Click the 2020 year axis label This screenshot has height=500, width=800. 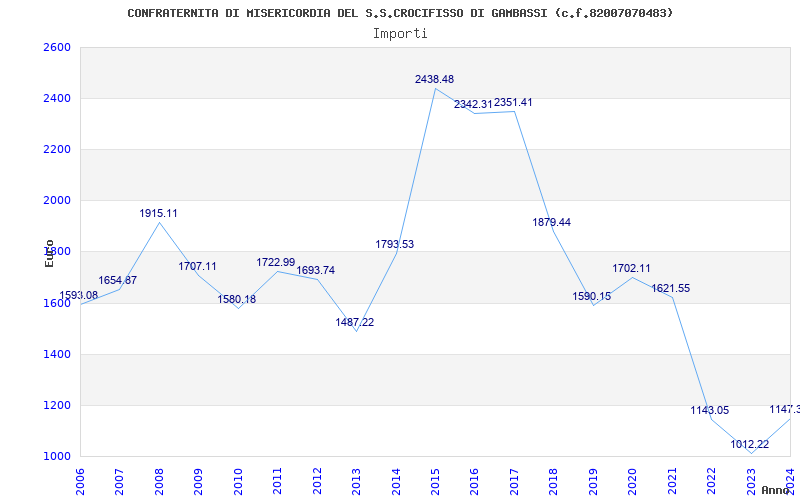click(633, 481)
